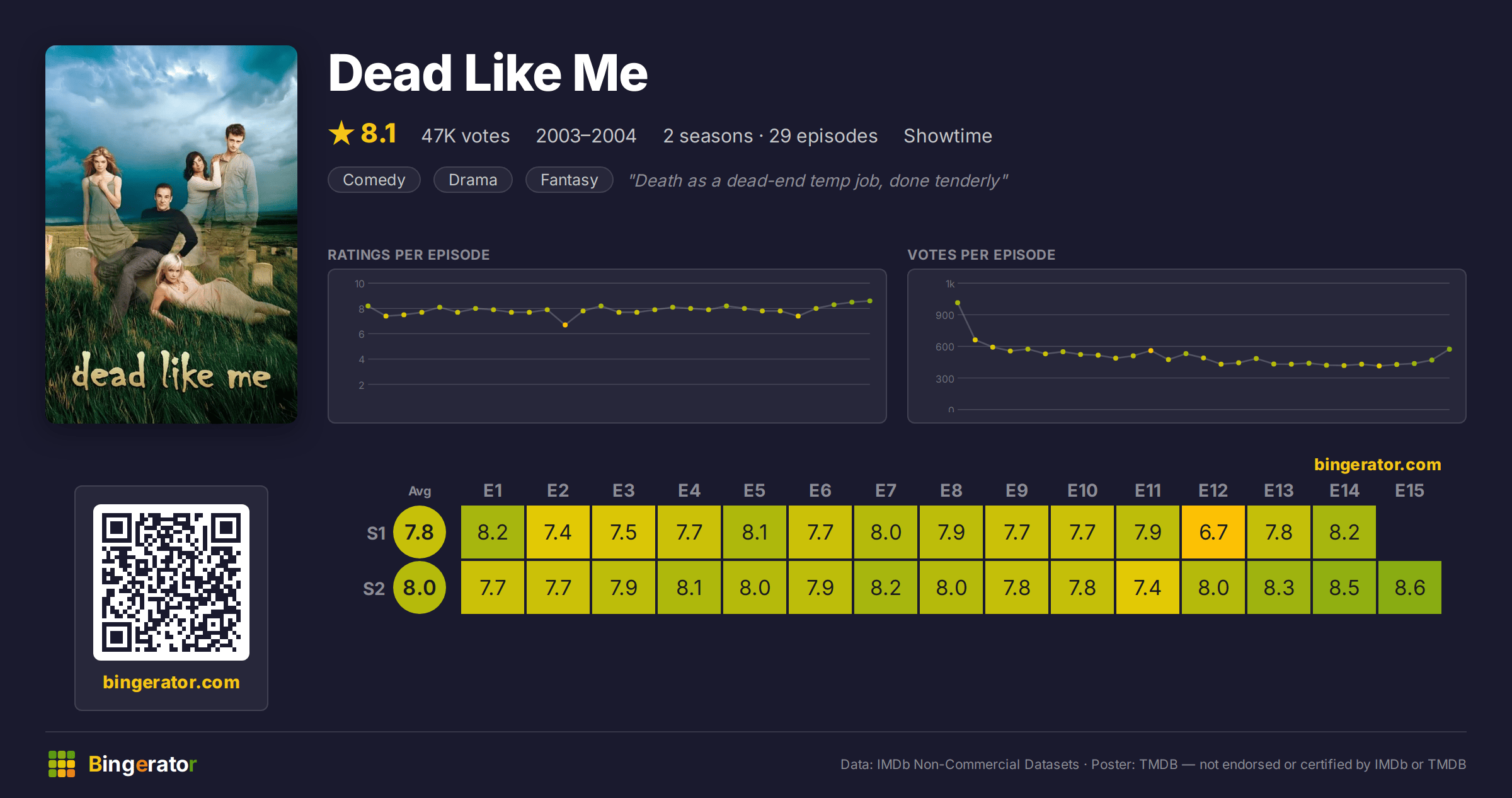Screen dimensions: 1512x798
Task: Select season 1 episode 1 cell rated 8.2
Action: (493, 532)
